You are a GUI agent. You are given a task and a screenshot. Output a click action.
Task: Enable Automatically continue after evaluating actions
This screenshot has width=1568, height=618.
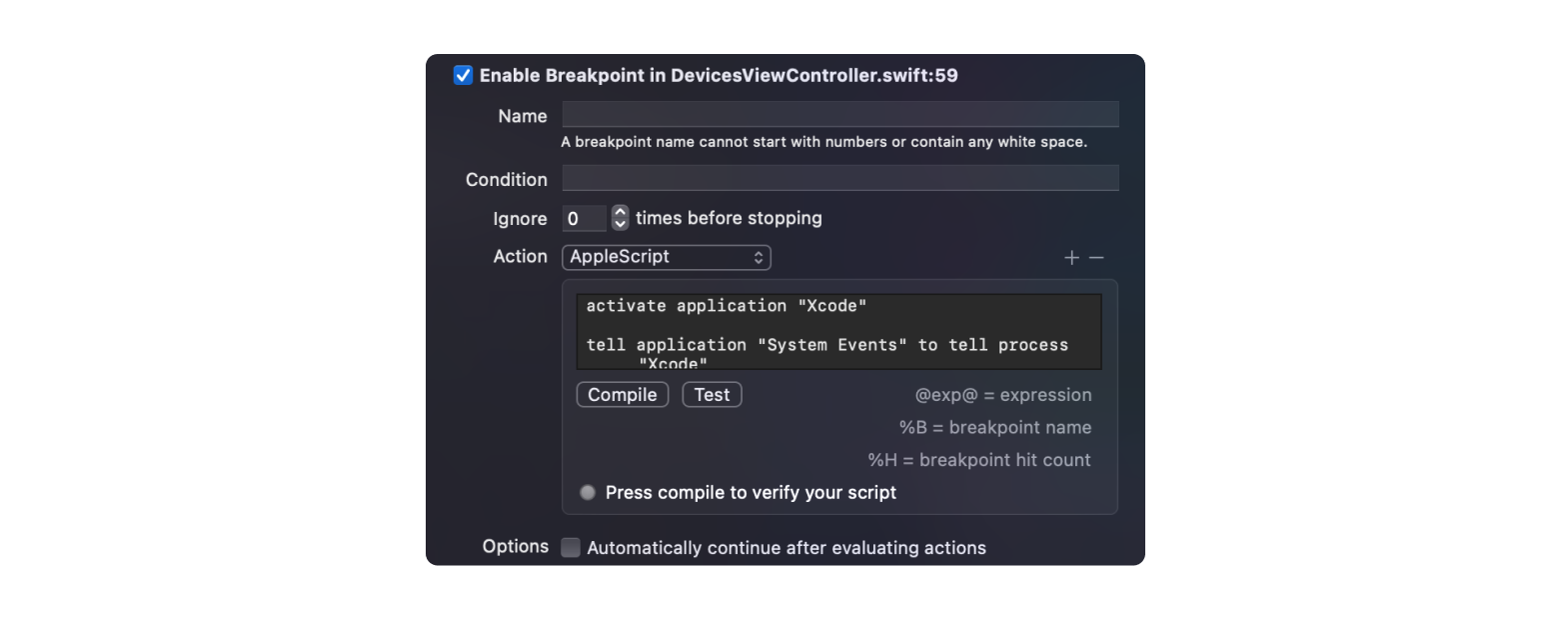click(x=571, y=548)
